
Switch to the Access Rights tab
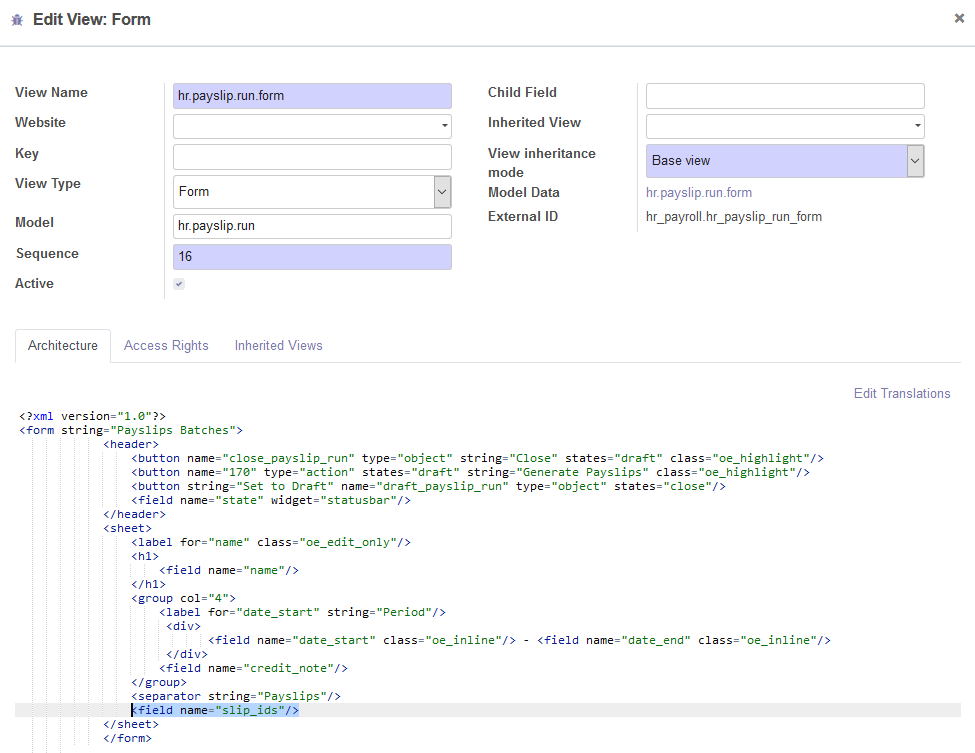[x=166, y=346]
